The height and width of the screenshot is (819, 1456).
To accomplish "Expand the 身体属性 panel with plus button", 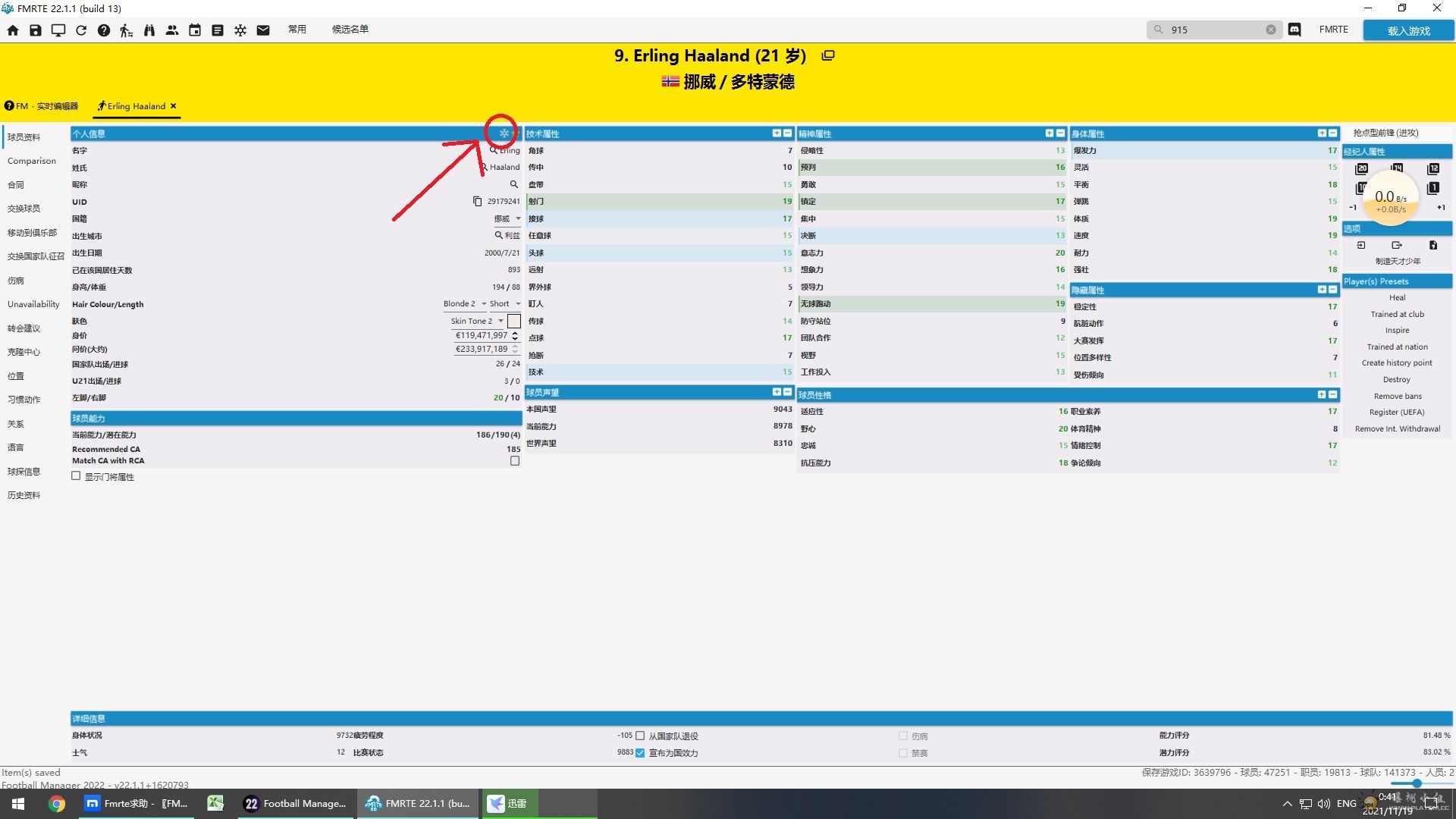I will [1322, 133].
